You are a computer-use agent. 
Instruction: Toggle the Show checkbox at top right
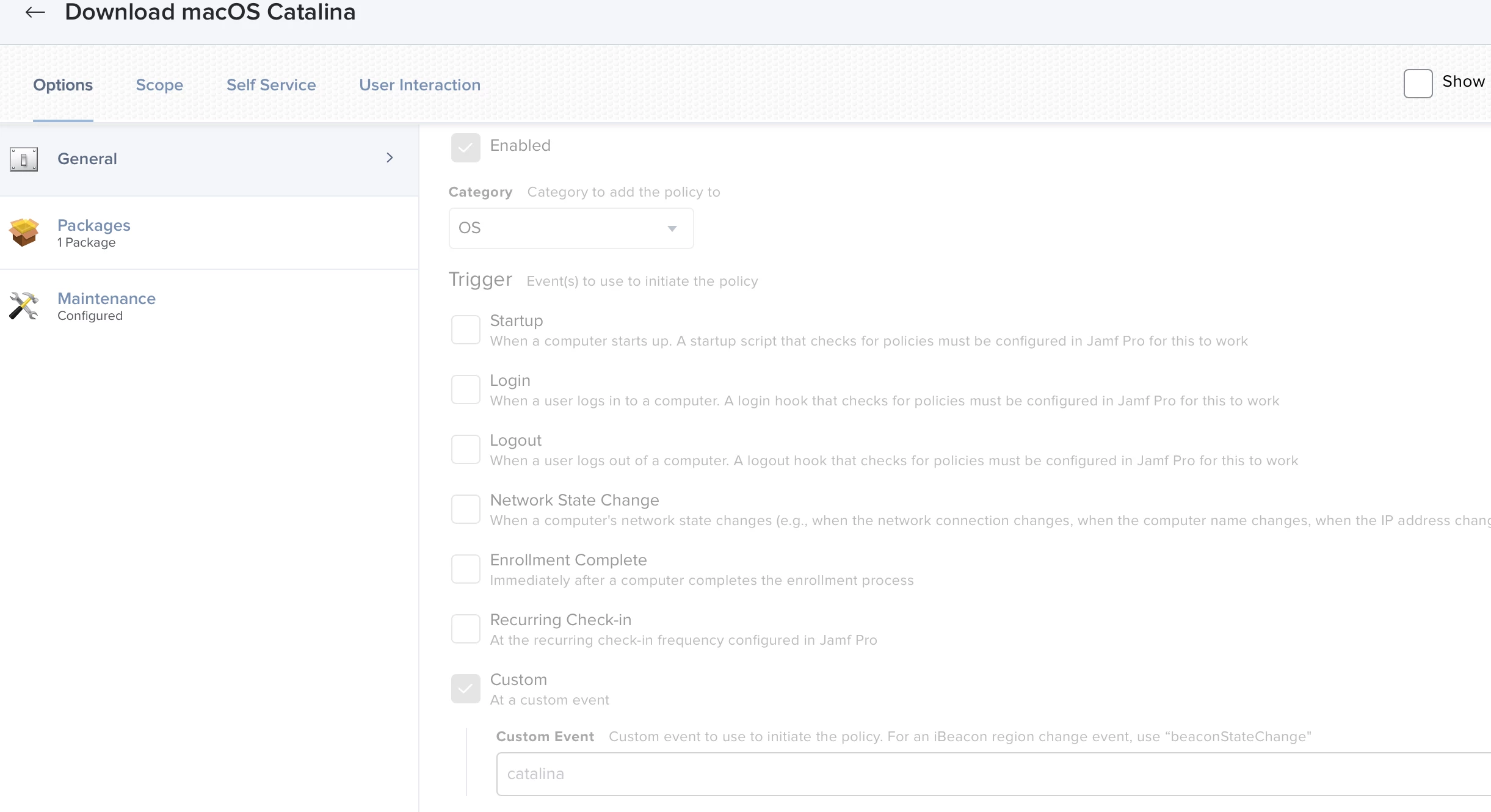(1418, 84)
